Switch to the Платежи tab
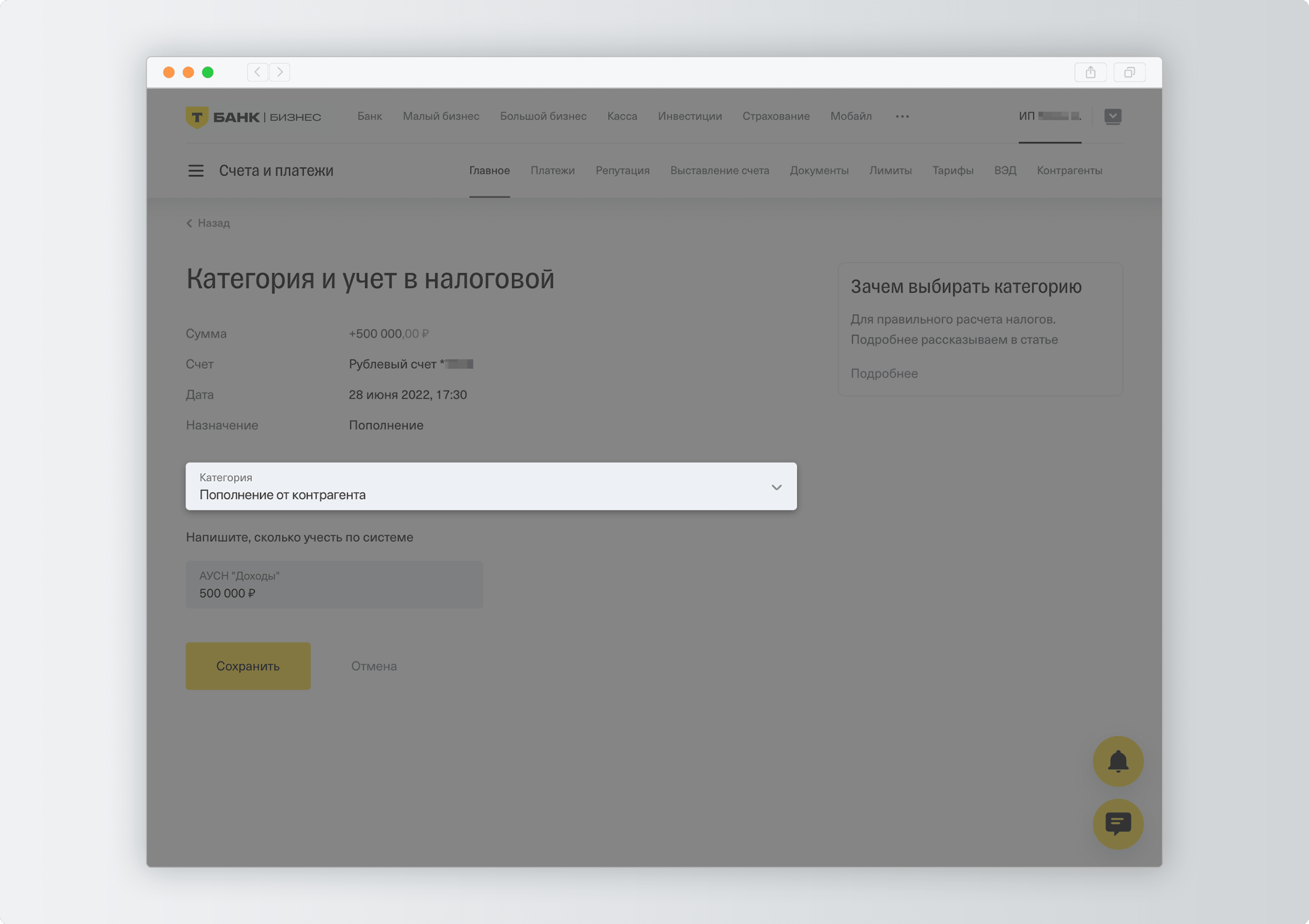The image size is (1309, 924). coord(553,170)
